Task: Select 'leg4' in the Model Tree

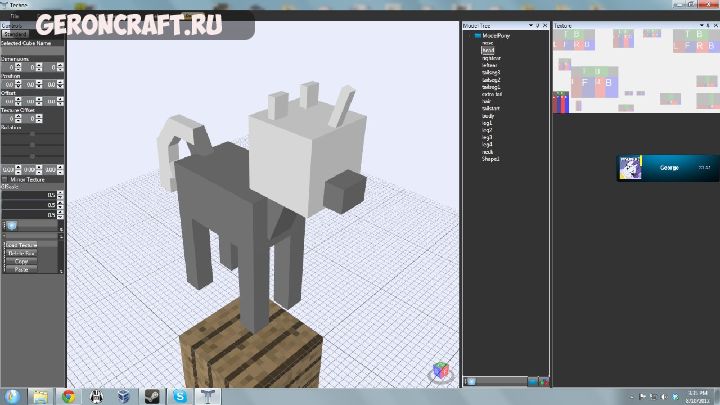Action: point(487,144)
